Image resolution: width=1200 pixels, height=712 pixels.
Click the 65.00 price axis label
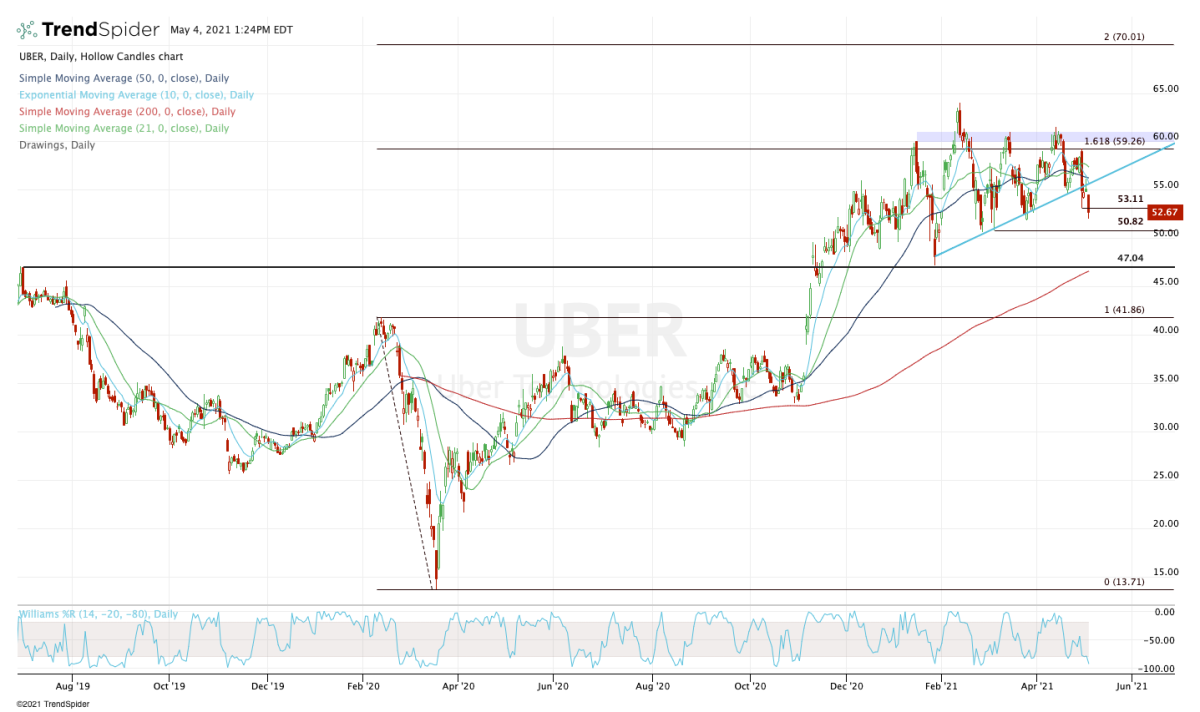tap(1166, 89)
